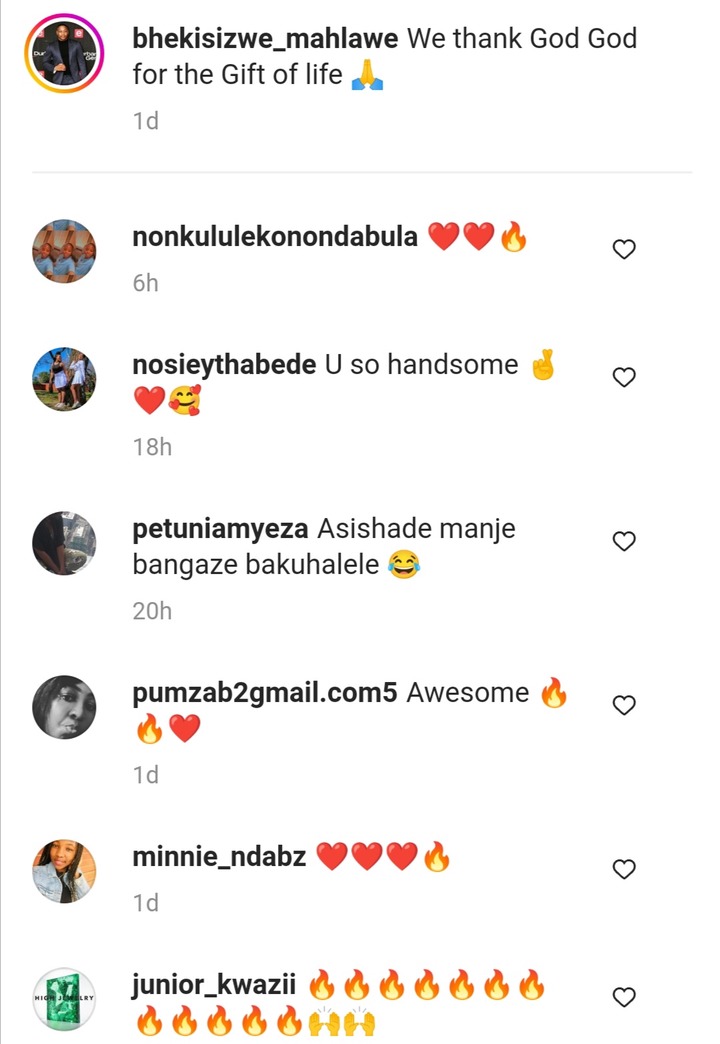Open minnie_ndabz's profile picture

pos(64,871)
